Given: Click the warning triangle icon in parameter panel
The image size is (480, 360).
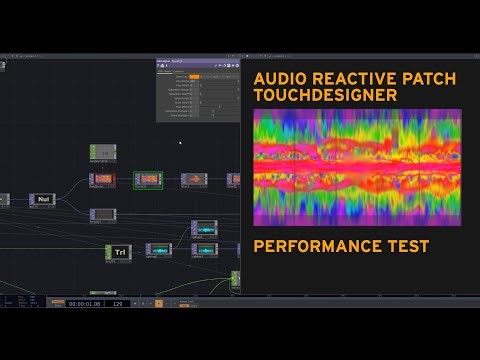Looking at the screenshot, I should (x=162, y=65).
